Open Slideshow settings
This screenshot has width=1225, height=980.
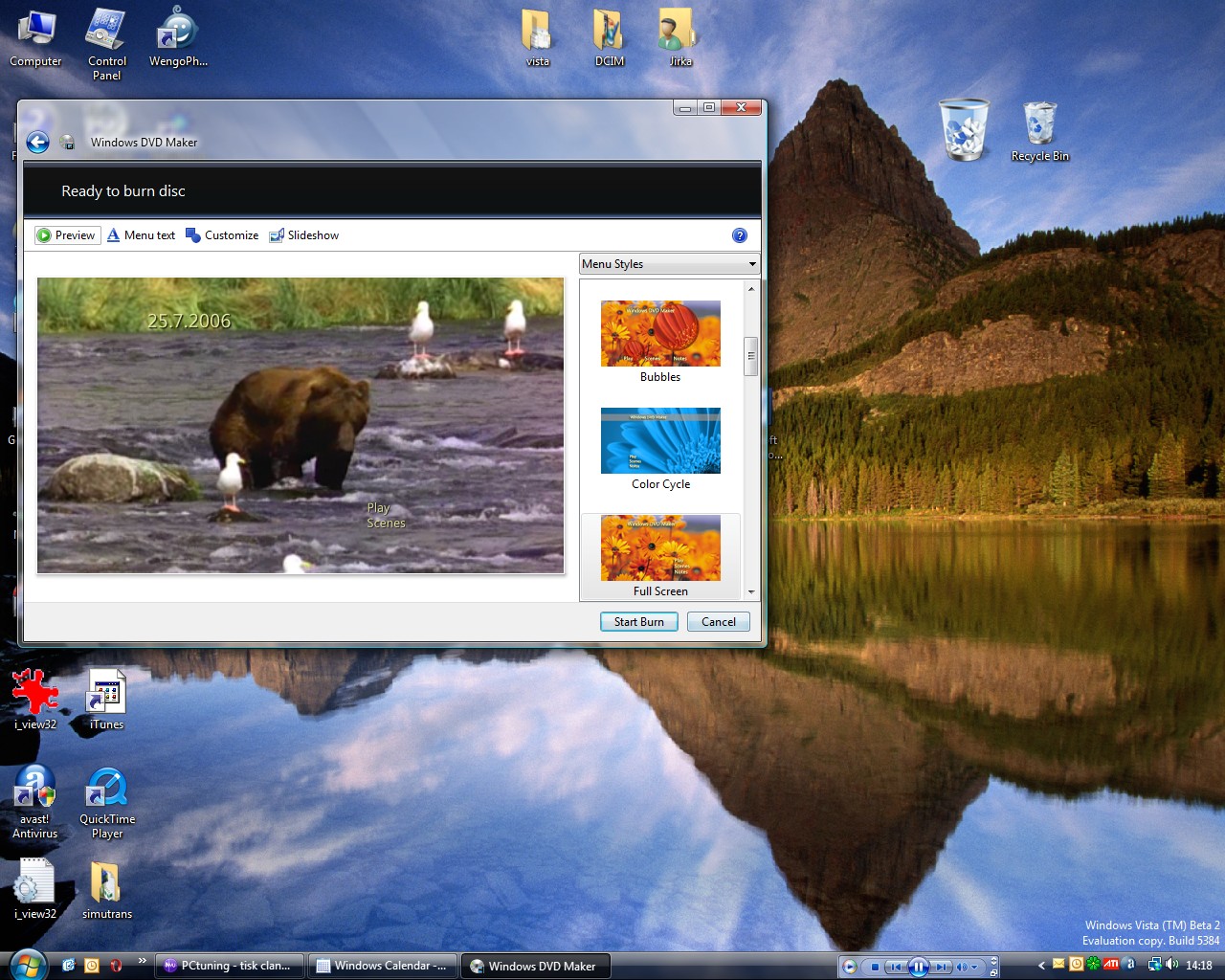(304, 235)
